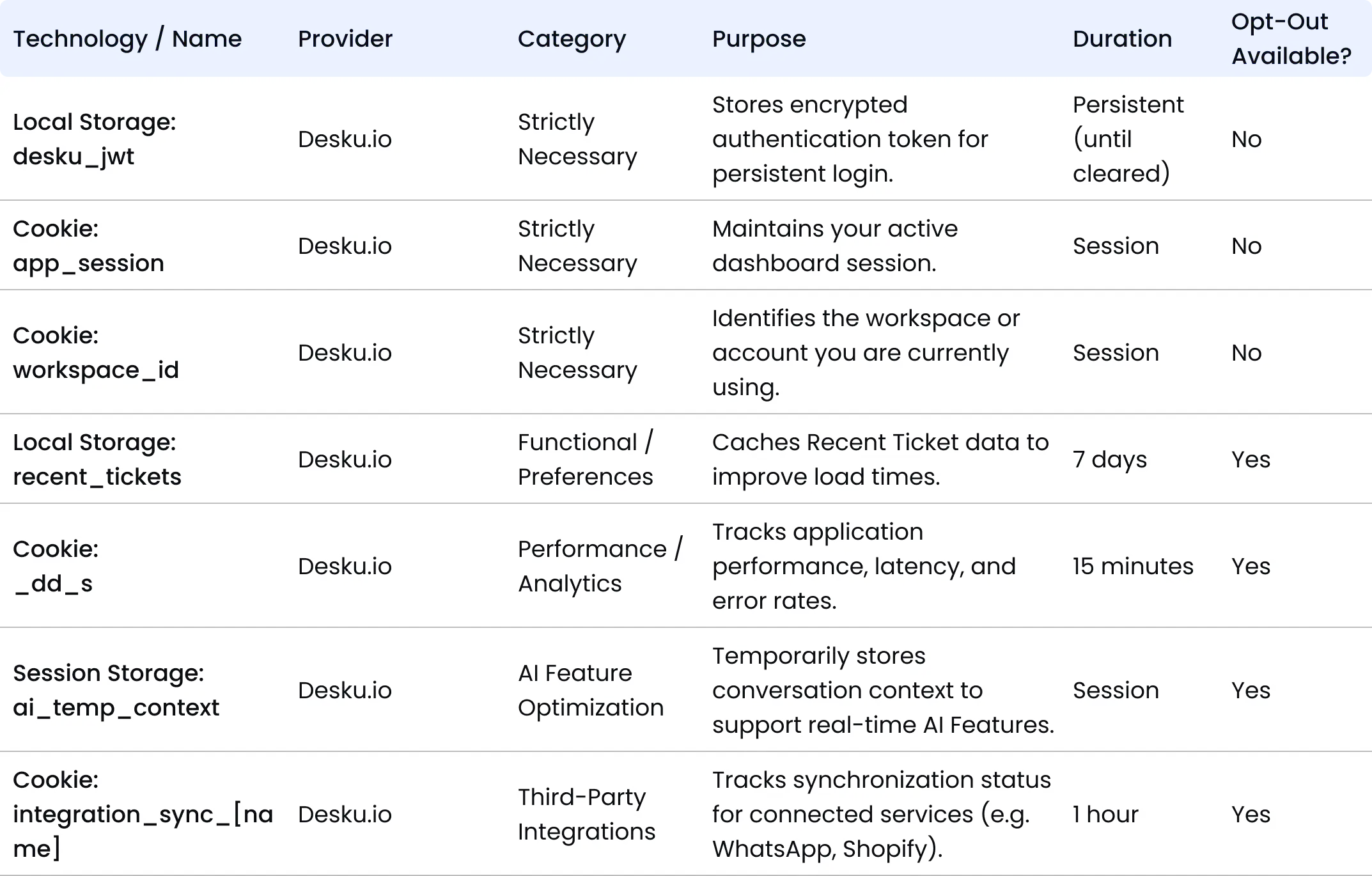Select the "Third-Party Integrations" category cell
Screen dimensions: 1372x876
(x=586, y=815)
